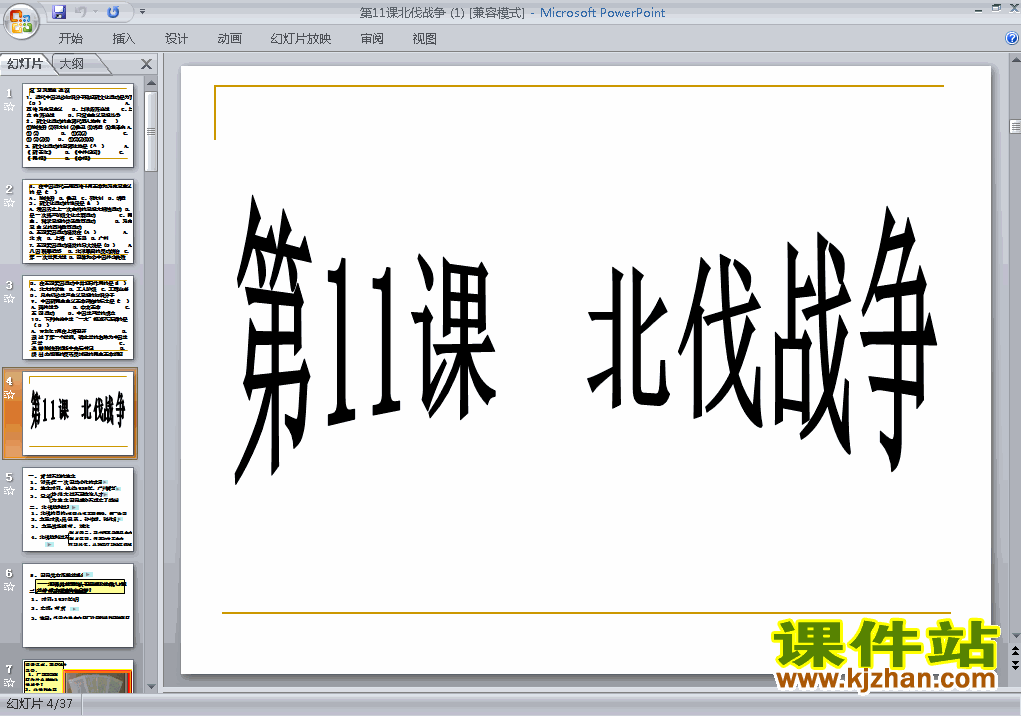Switch to the 大纲 pane tab
The width and height of the screenshot is (1021, 716).
click(72, 64)
